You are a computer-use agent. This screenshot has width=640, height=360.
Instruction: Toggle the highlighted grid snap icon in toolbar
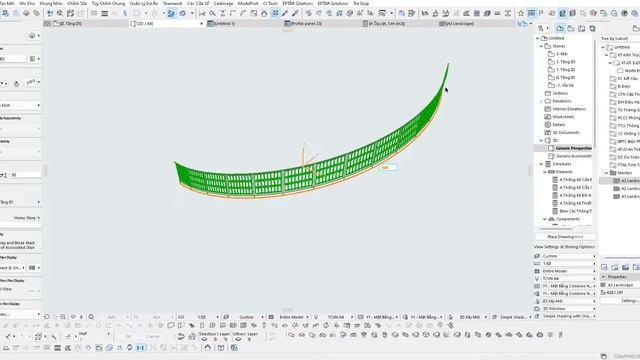(276, 13)
